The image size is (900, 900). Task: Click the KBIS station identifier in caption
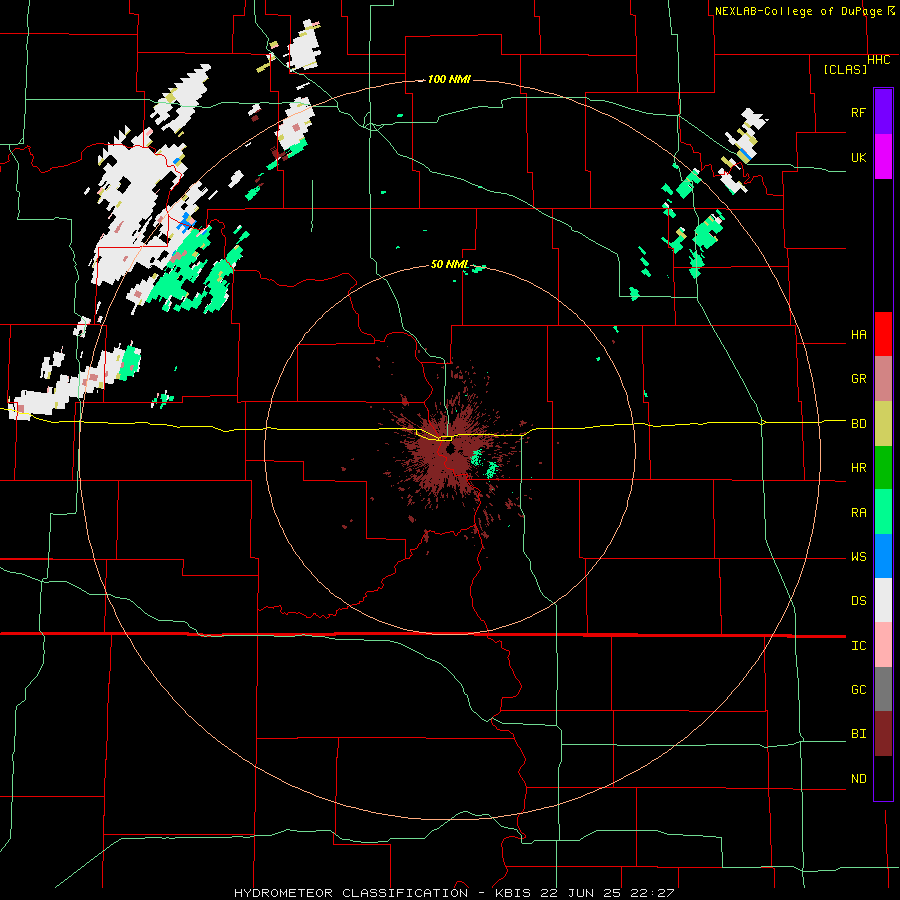pos(515,893)
